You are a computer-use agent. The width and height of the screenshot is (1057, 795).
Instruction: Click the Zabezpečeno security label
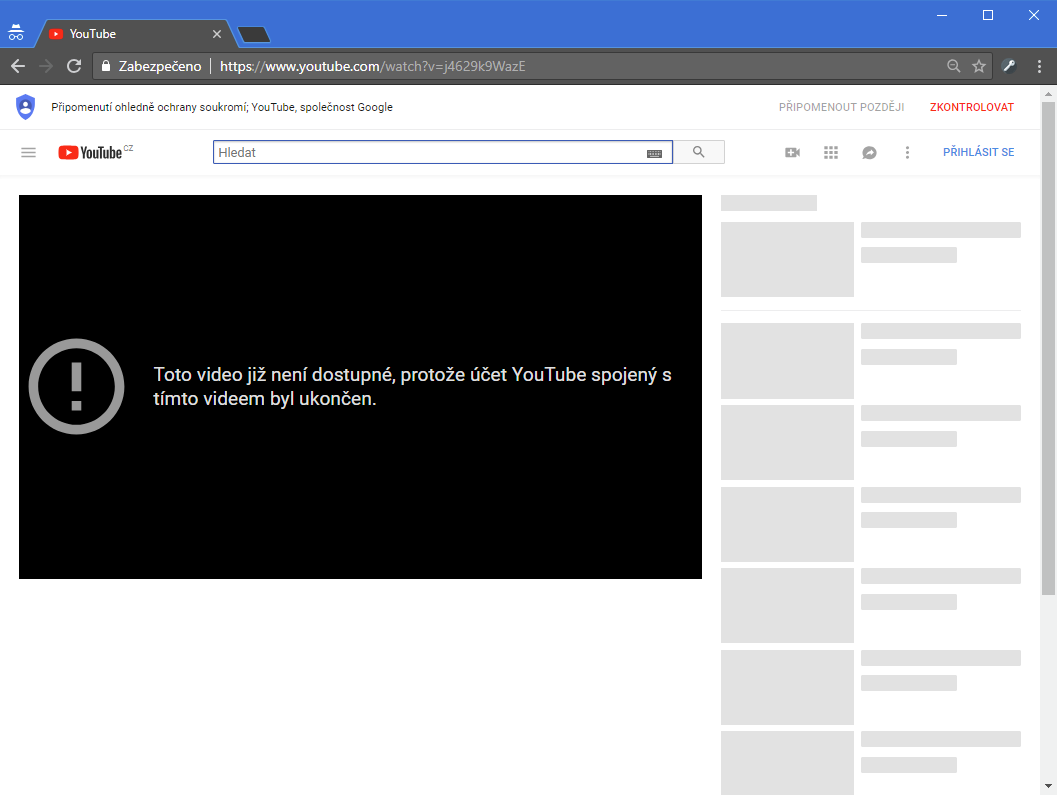pos(160,66)
